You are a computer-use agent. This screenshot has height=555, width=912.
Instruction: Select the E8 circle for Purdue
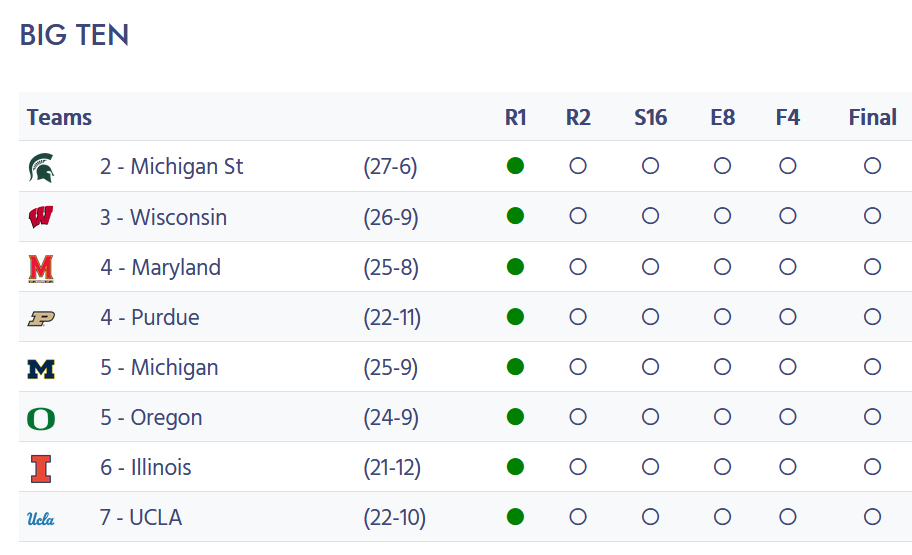(722, 316)
